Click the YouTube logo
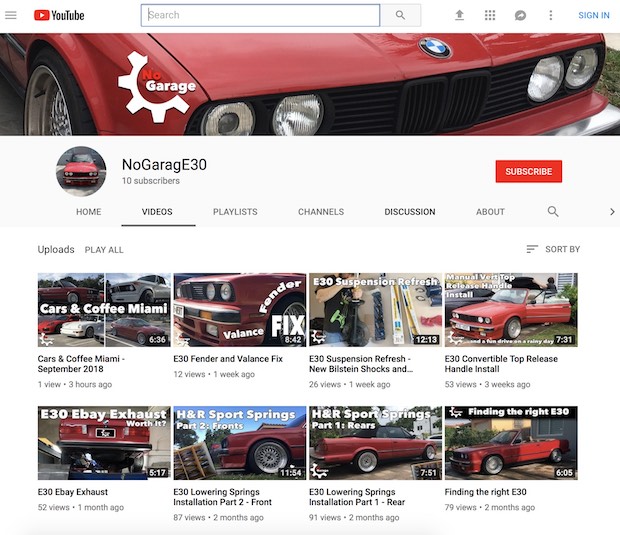620x535 pixels. 59,15
